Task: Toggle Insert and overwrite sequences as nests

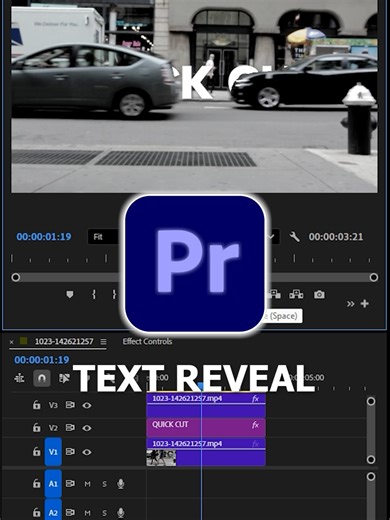Action: tap(19, 378)
